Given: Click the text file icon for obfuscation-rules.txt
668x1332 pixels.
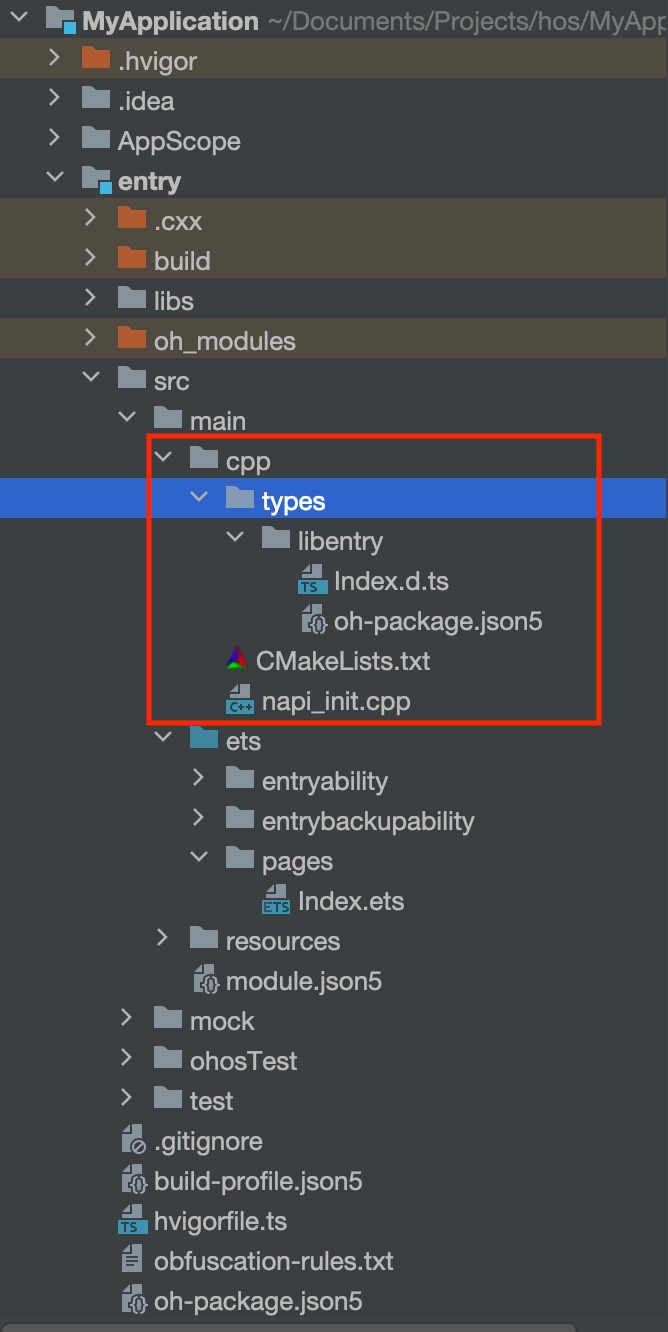Looking at the screenshot, I should 133,1261.
